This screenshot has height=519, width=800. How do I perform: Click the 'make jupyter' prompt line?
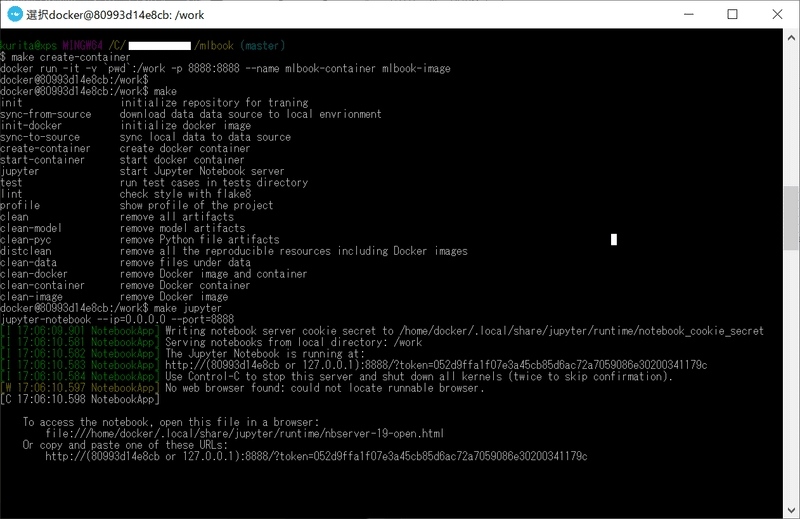111,308
